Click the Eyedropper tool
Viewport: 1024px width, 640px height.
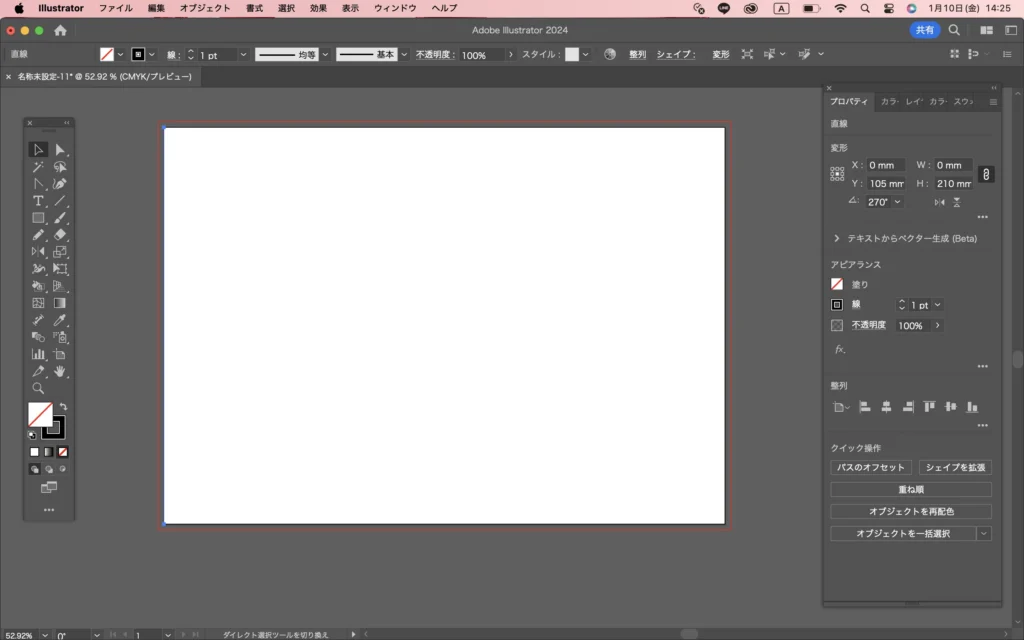60,320
